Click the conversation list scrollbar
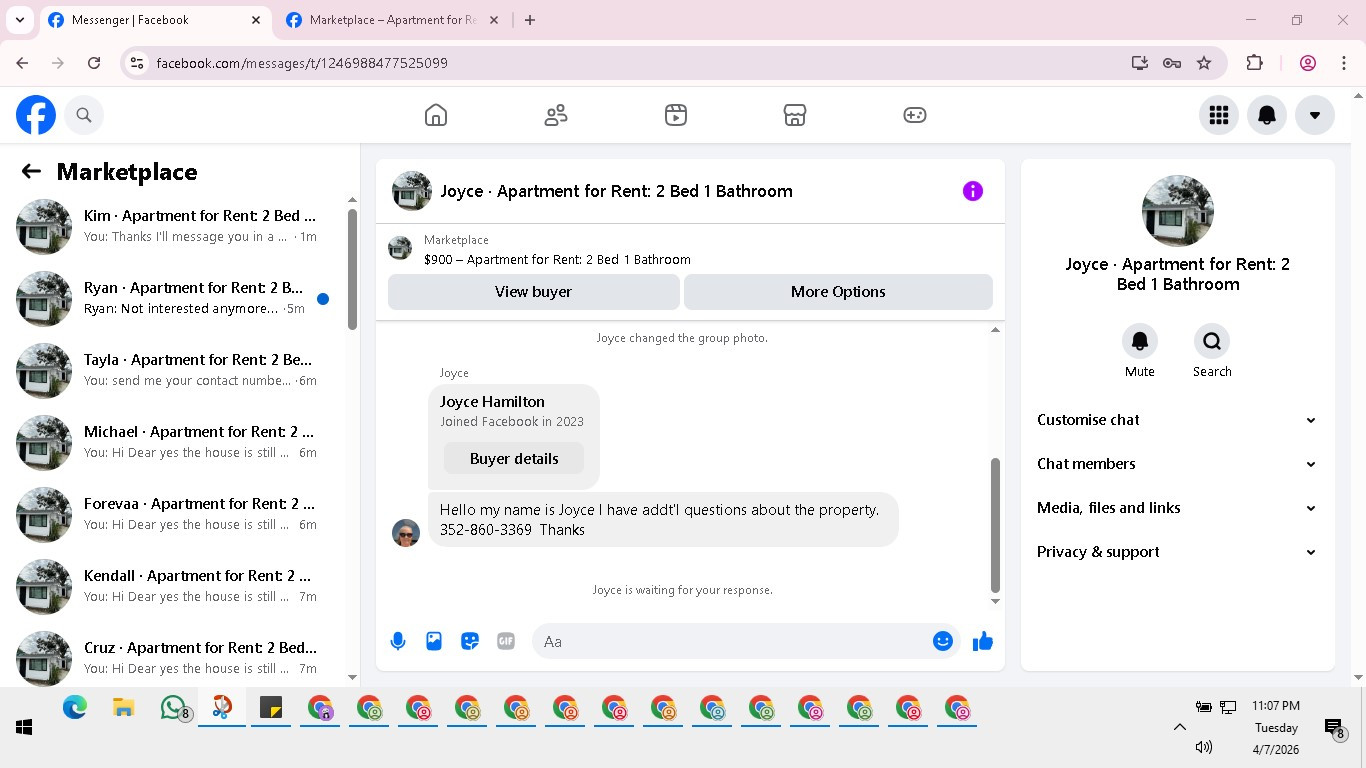The image size is (1366, 768). [x=352, y=269]
